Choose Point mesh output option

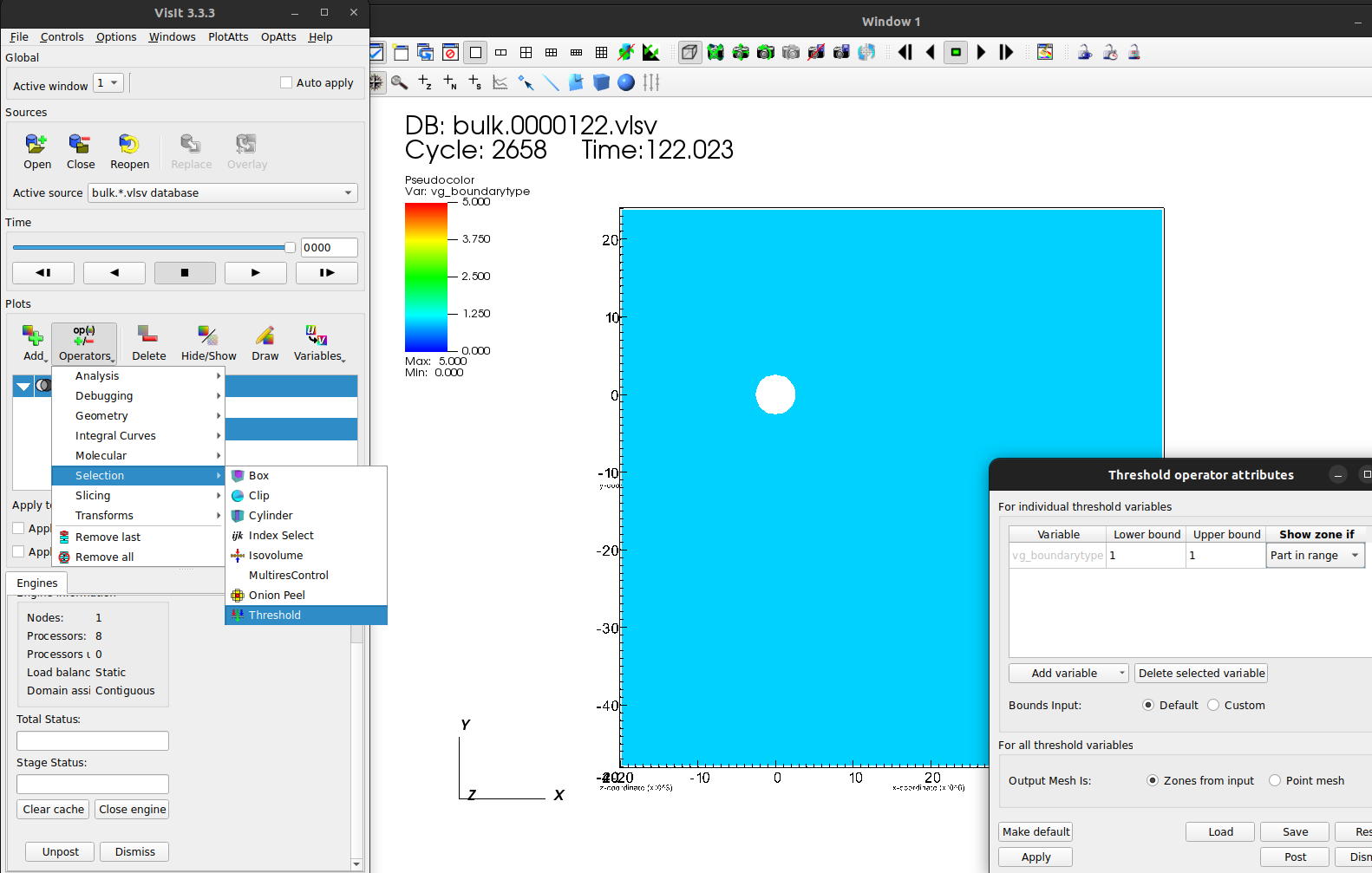click(x=1275, y=781)
